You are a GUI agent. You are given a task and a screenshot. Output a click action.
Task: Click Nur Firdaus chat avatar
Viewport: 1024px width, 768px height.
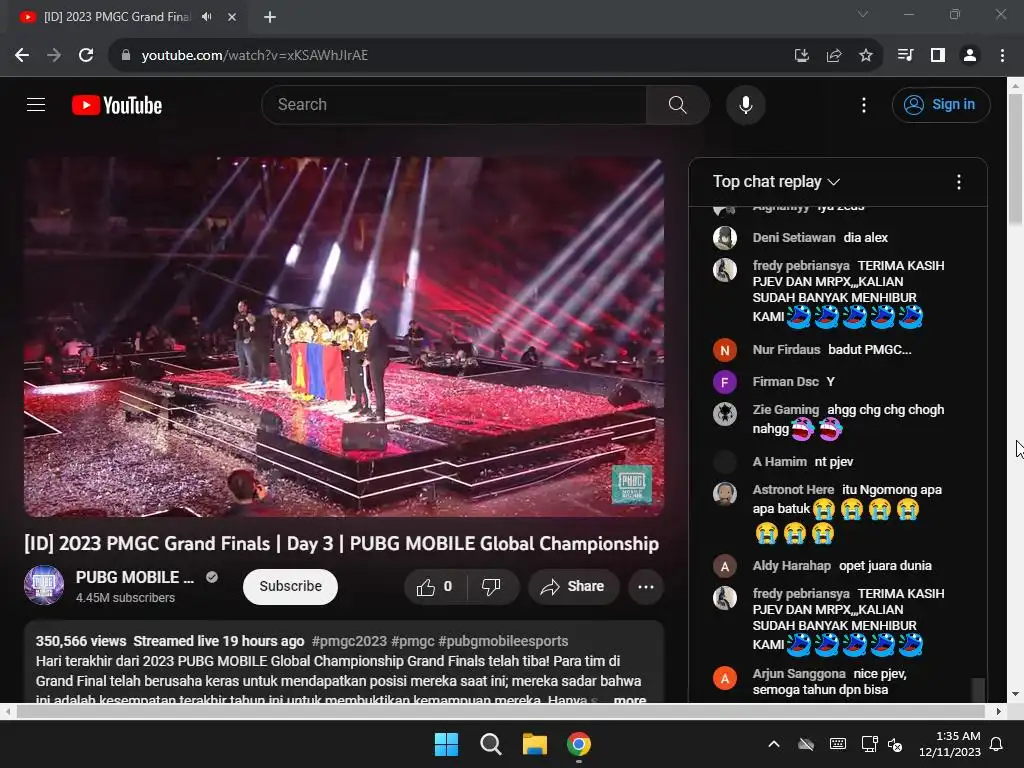click(x=724, y=350)
